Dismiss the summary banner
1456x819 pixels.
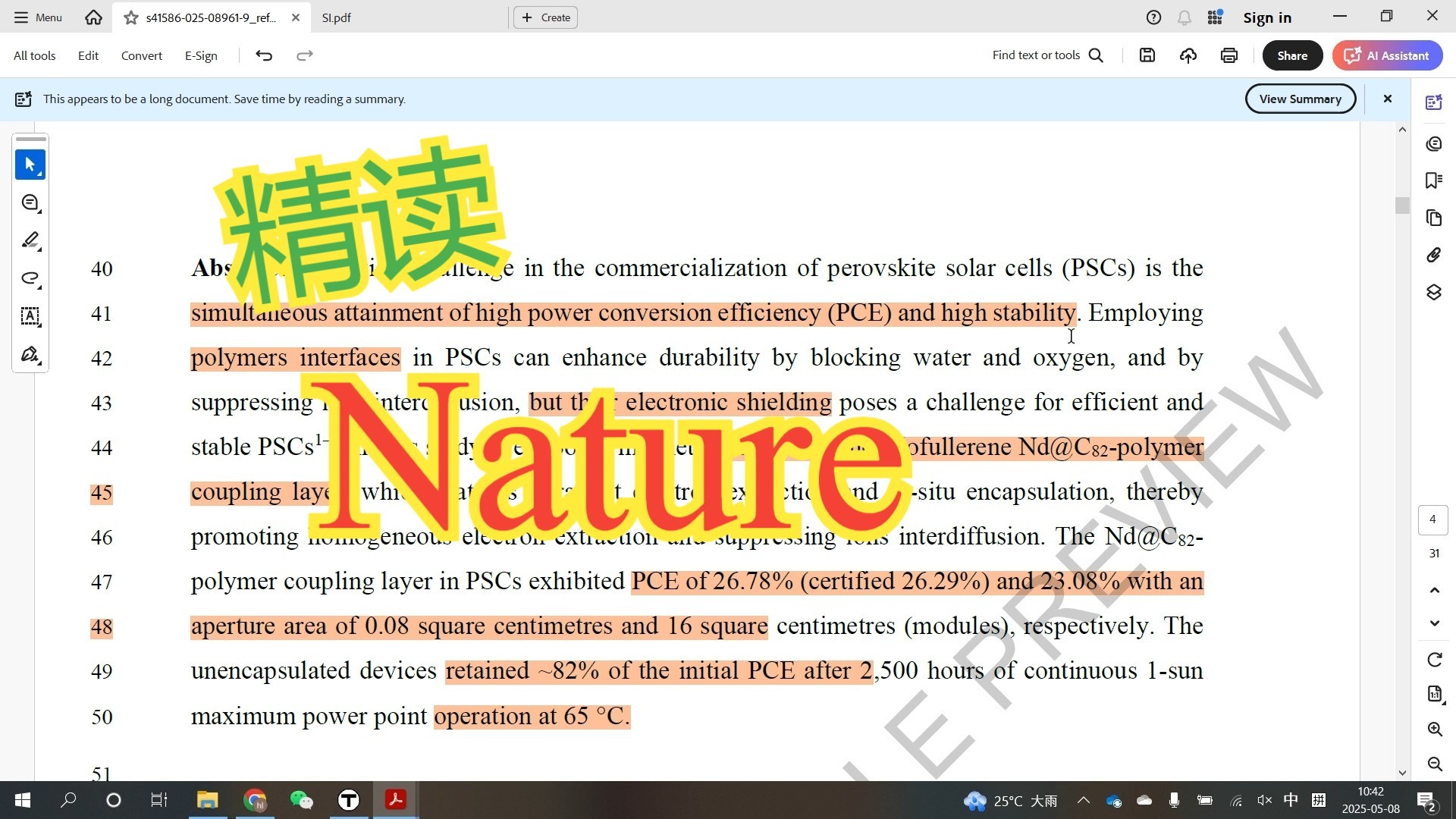[x=1387, y=99]
